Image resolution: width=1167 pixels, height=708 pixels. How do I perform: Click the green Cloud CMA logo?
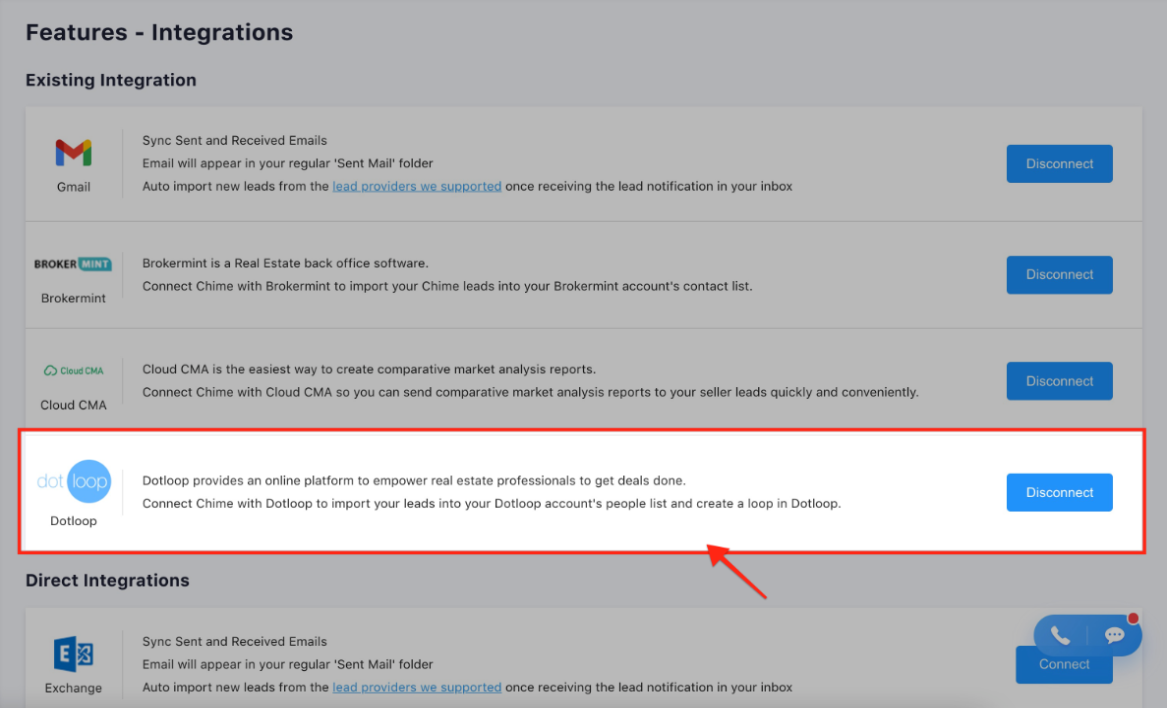[73, 371]
